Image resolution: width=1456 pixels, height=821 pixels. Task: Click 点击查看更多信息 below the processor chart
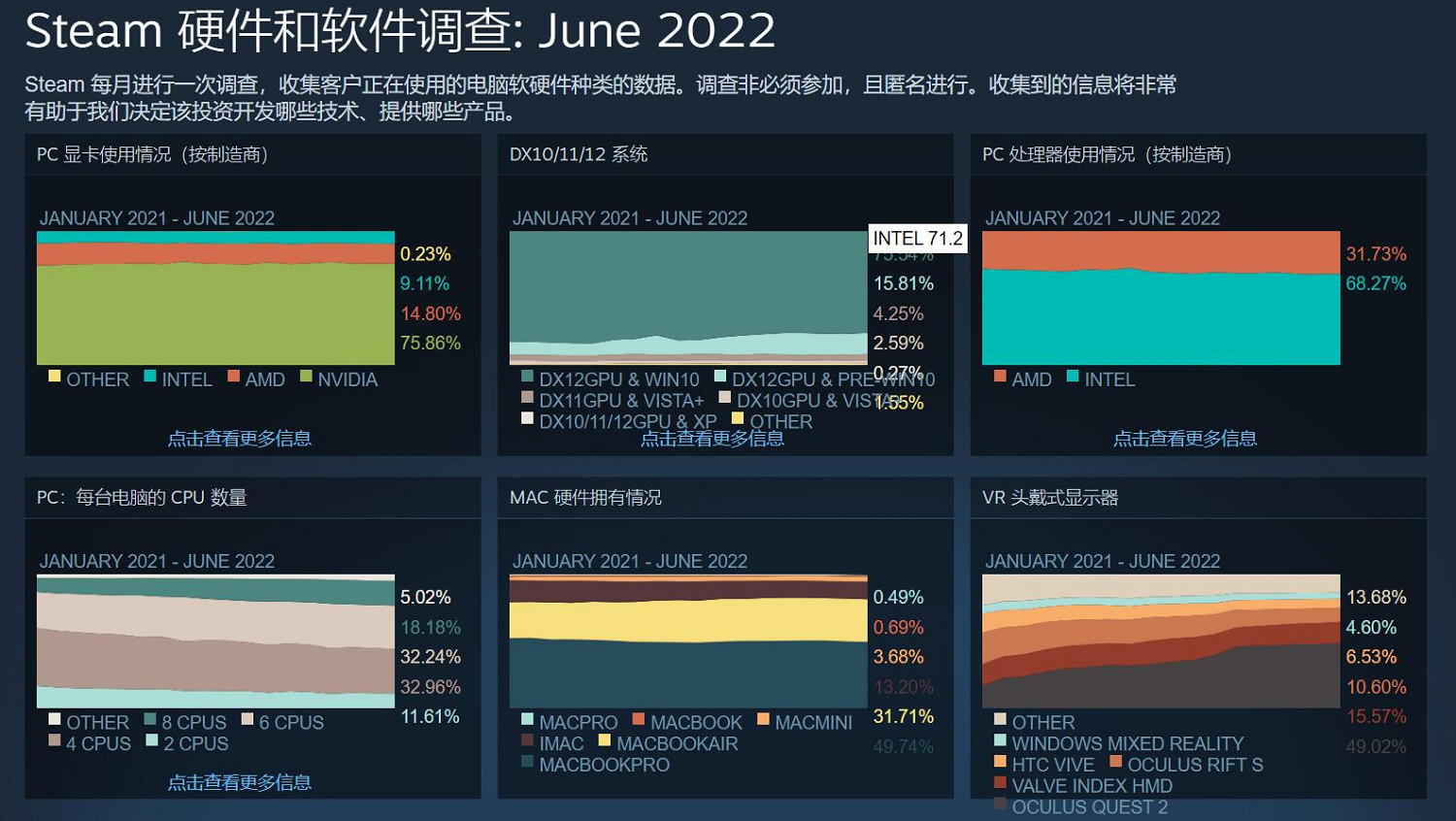(1185, 439)
